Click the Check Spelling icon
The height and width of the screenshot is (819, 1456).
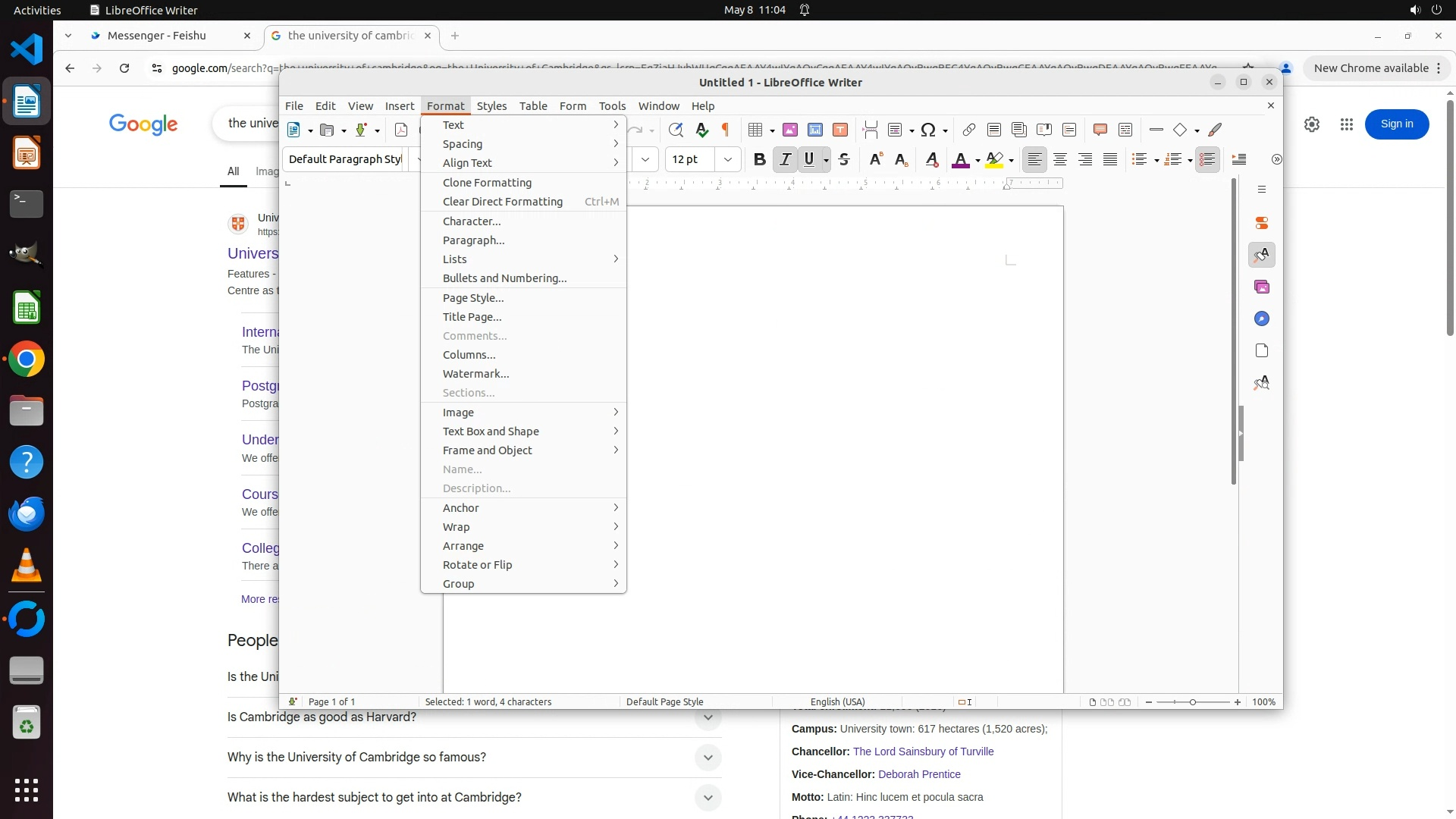(x=701, y=130)
